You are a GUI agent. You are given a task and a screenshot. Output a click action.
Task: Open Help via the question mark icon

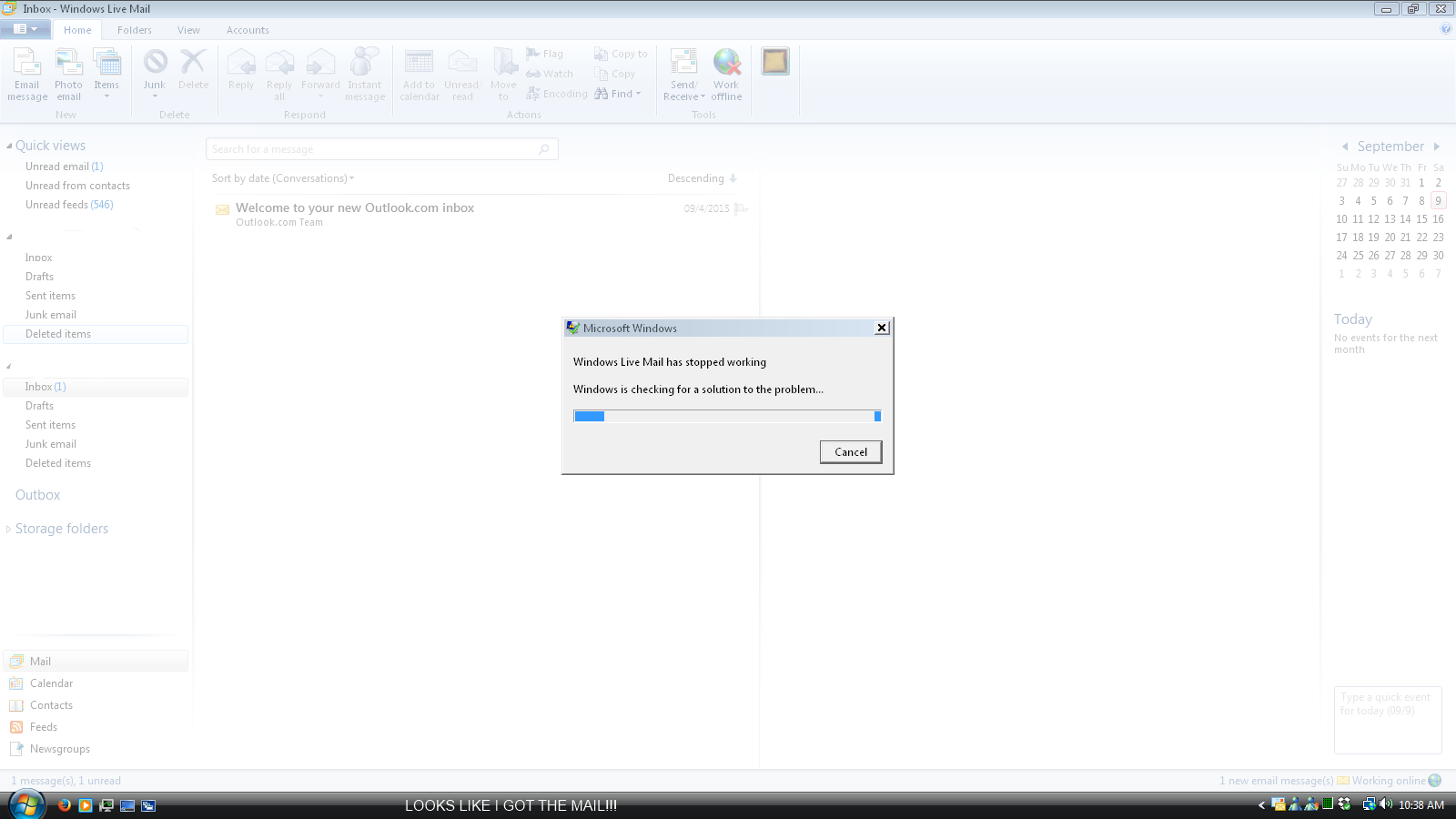click(1446, 29)
